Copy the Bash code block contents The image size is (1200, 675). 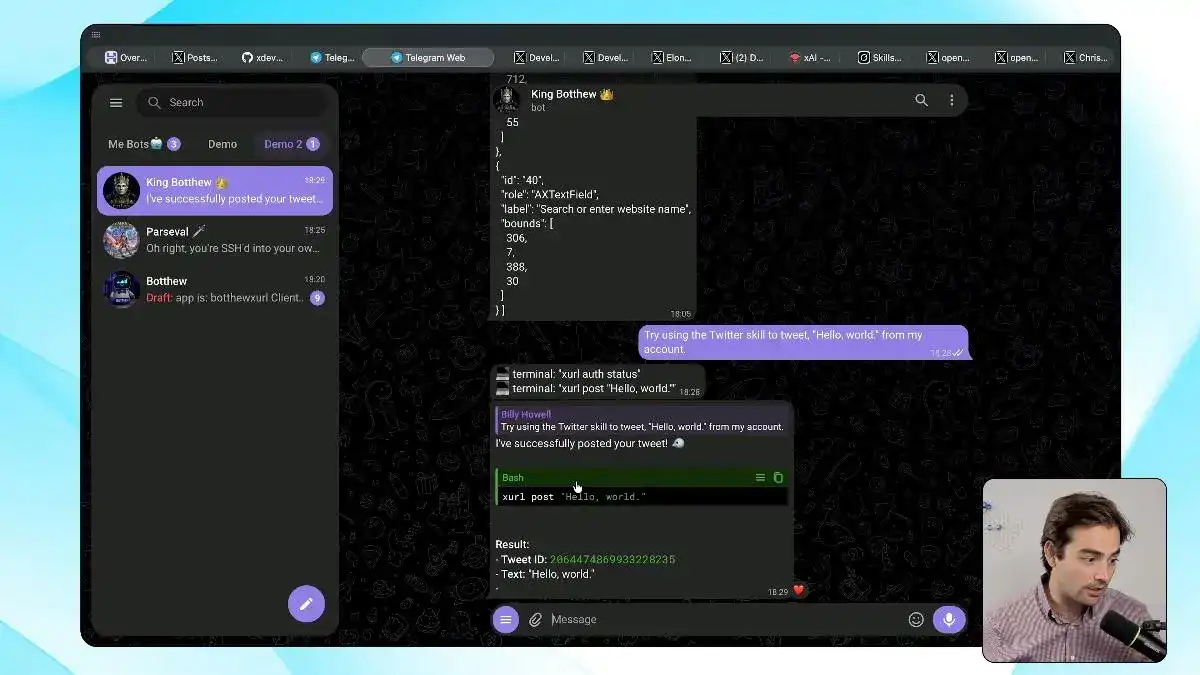click(778, 478)
